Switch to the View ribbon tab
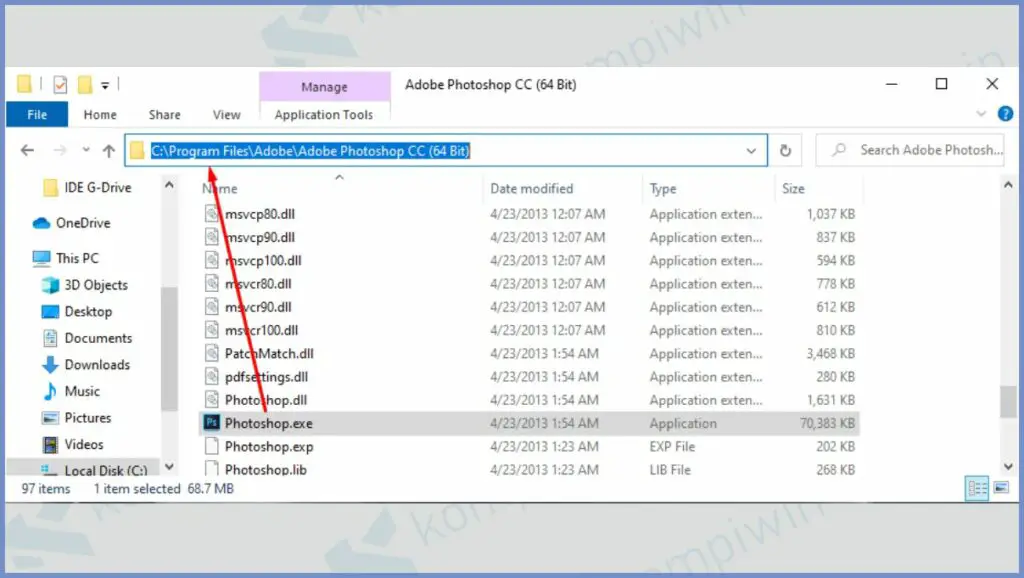1024x578 pixels. click(227, 115)
